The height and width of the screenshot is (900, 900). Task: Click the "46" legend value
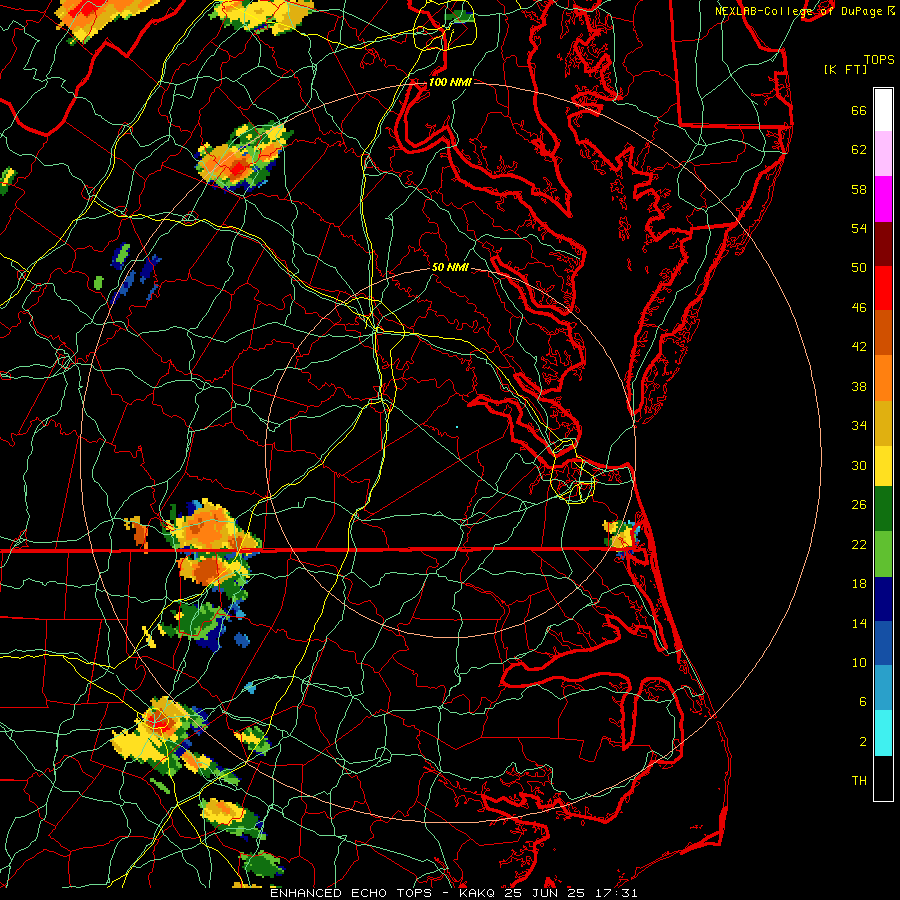click(859, 308)
